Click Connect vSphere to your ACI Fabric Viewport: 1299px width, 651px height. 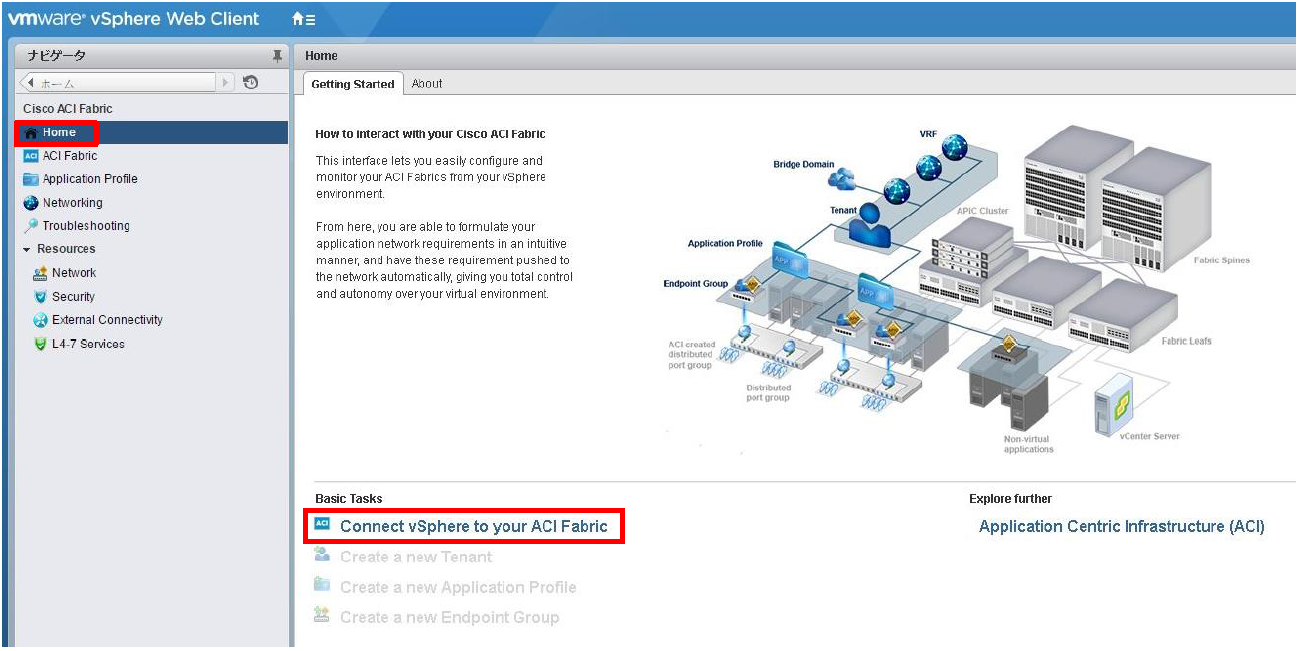coord(474,525)
